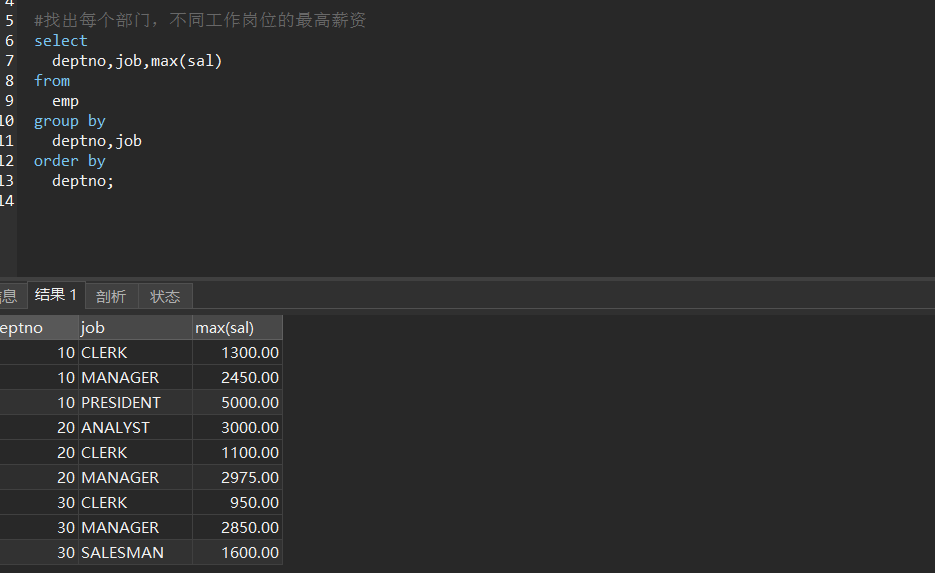Switch to the 状态 tab
This screenshot has width=935, height=573.
[x=165, y=296]
